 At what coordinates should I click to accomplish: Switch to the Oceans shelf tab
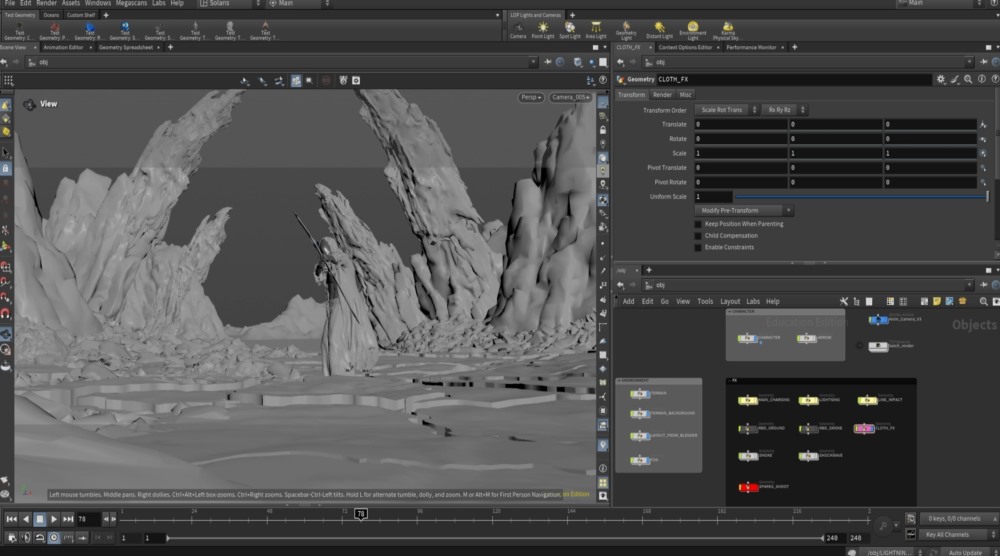(x=51, y=15)
